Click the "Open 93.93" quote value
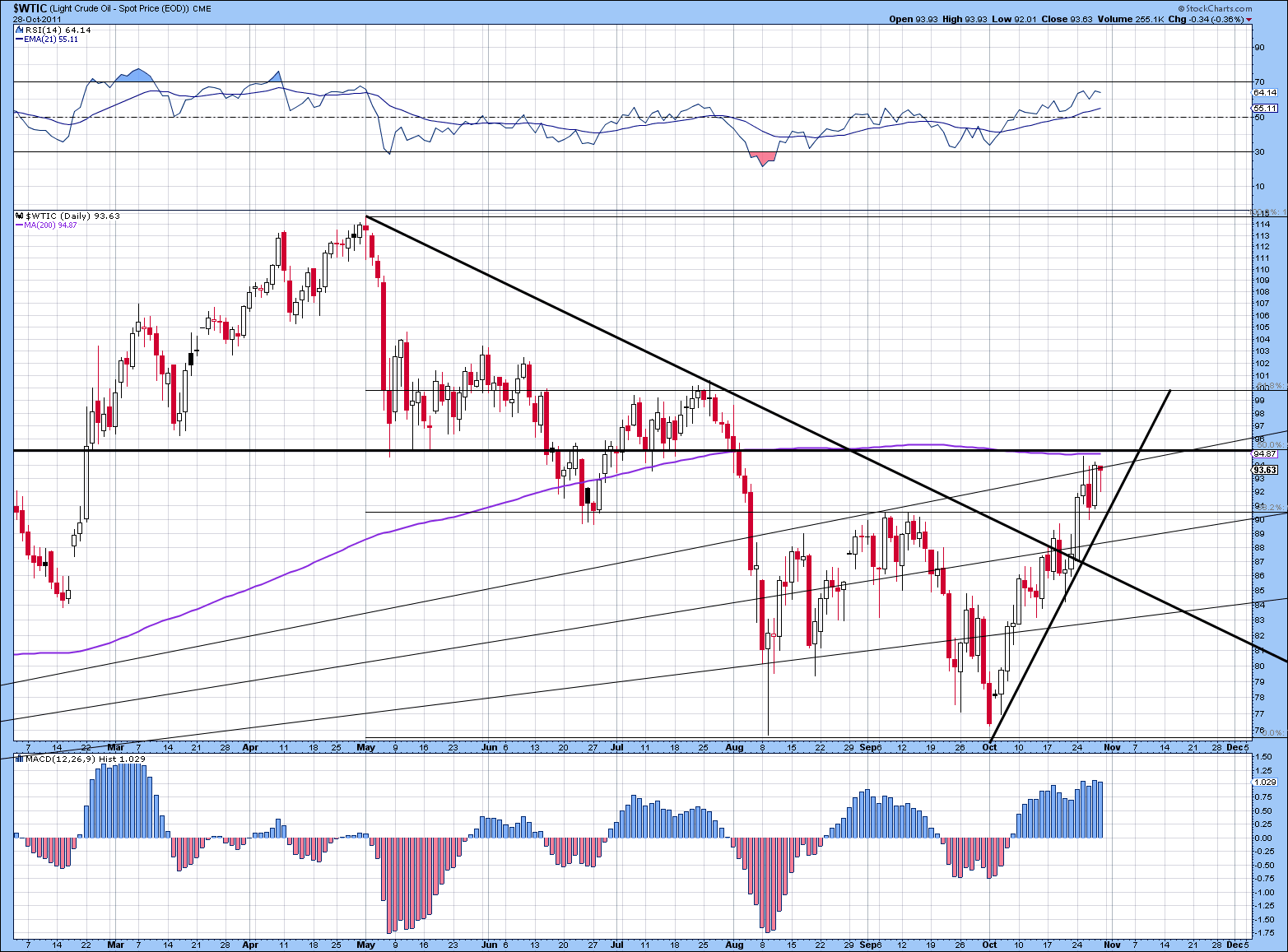Screen dimensions: 1288x952 (913, 19)
